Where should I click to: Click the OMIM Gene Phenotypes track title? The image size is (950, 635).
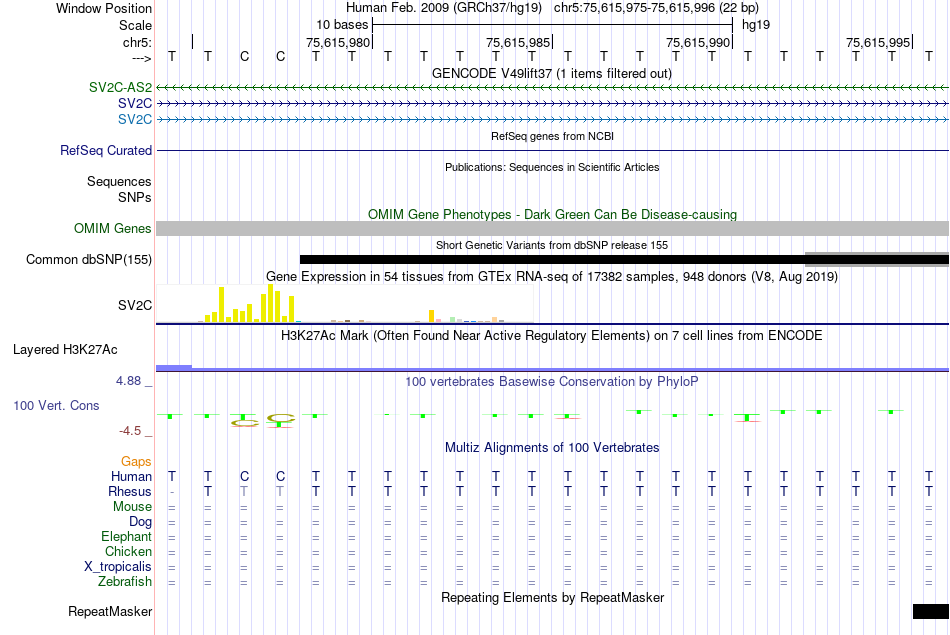[552, 214]
